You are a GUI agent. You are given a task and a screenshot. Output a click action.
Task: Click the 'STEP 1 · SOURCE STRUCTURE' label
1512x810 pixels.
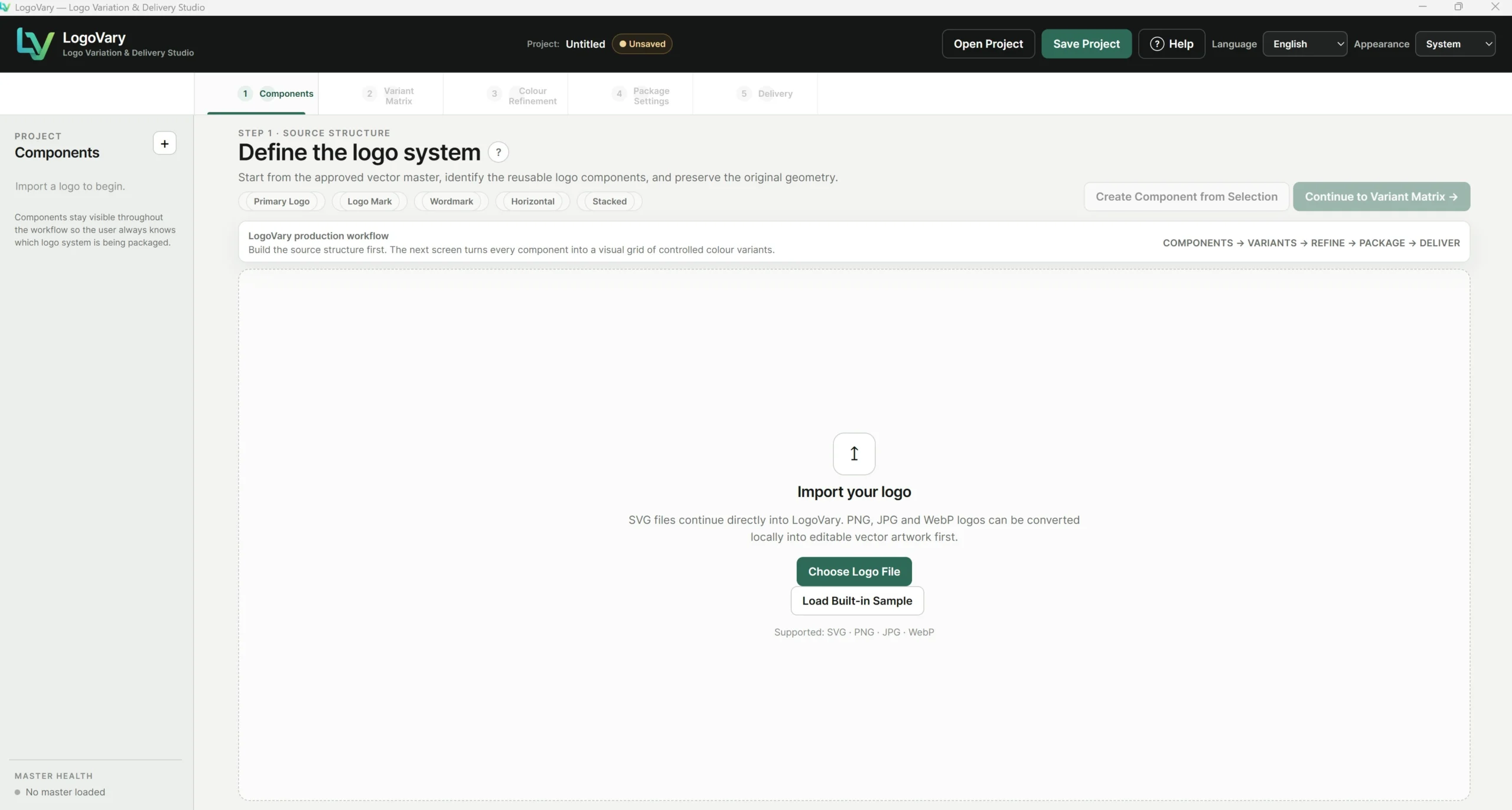pyautogui.click(x=314, y=133)
